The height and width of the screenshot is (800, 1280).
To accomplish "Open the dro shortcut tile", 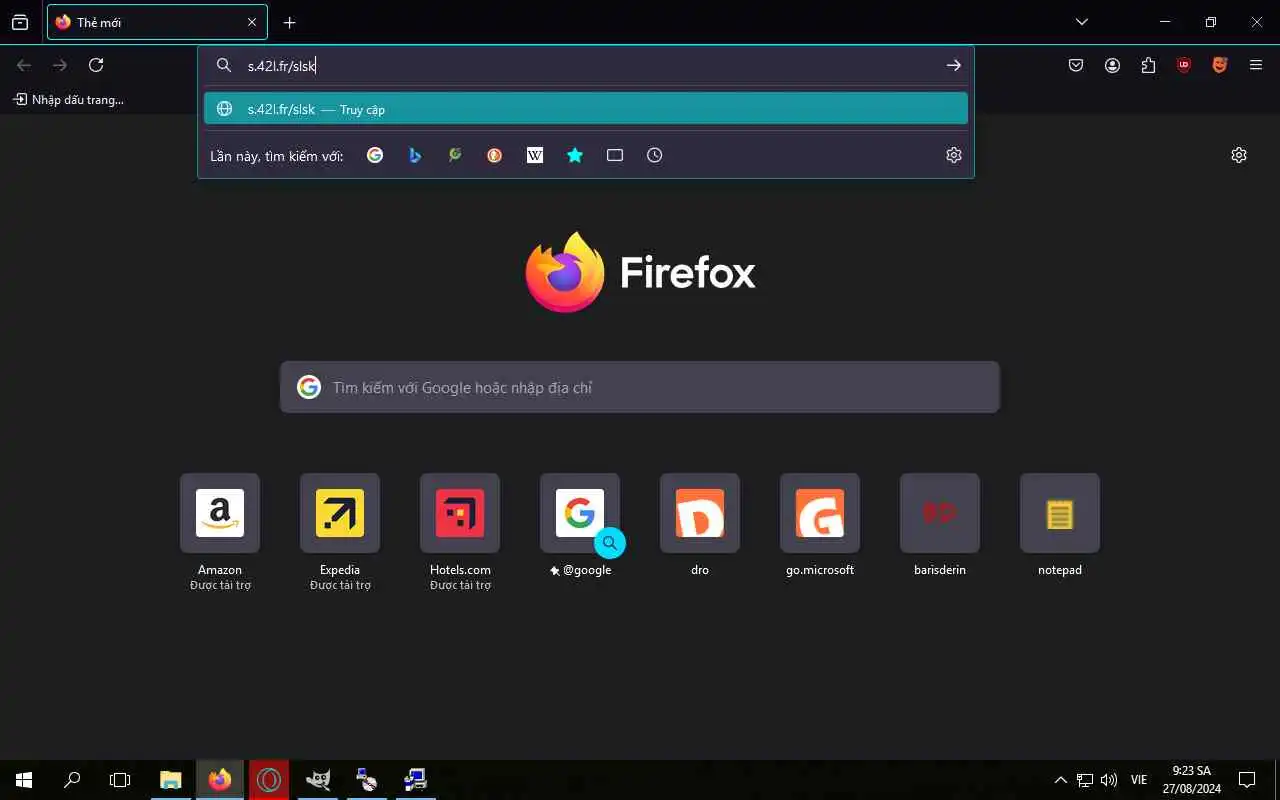I will [700, 513].
